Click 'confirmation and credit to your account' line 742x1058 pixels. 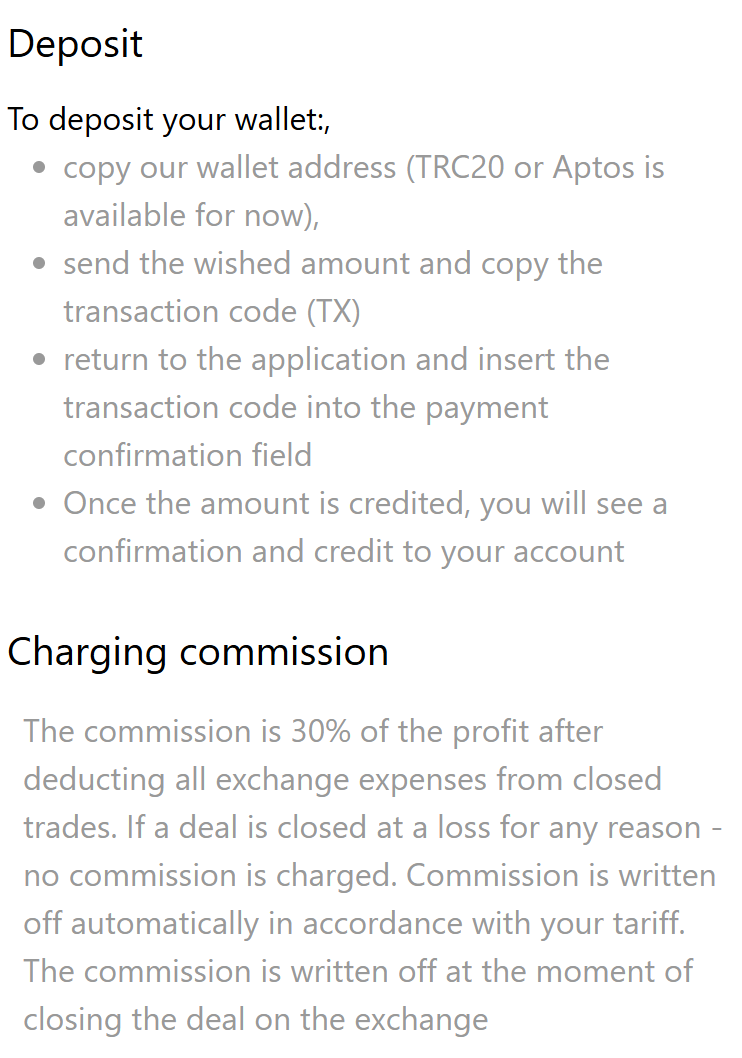point(344,552)
